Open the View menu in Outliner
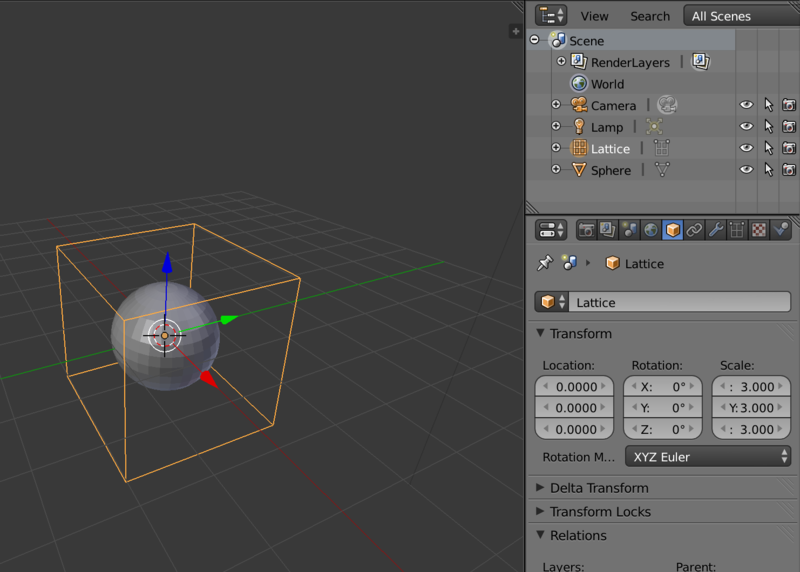 click(594, 16)
